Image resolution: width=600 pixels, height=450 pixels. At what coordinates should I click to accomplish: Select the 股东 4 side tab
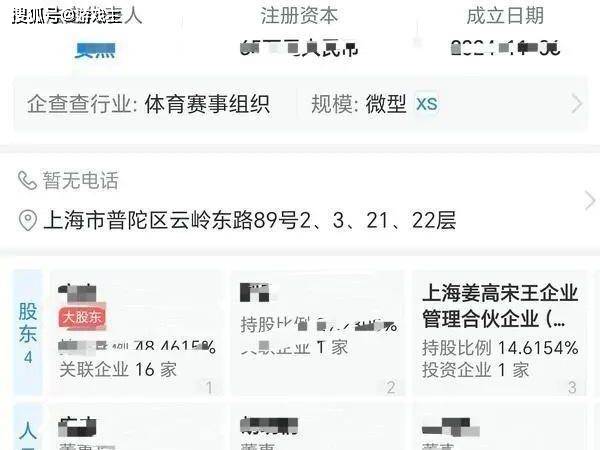pyautogui.click(x=28, y=332)
